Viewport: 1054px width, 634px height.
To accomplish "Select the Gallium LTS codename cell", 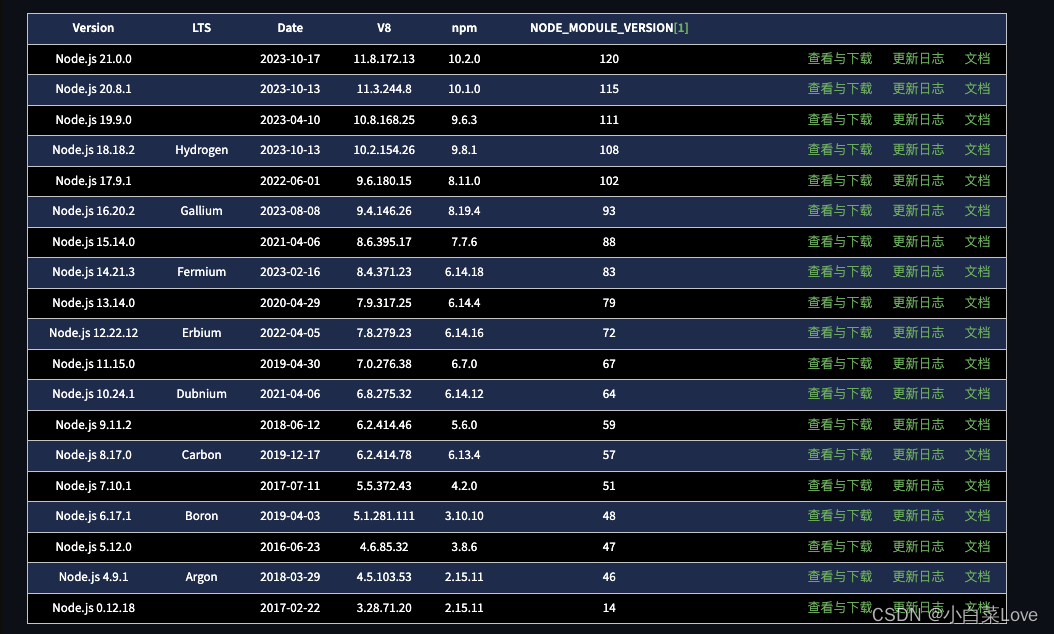I will tap(201, 210).
